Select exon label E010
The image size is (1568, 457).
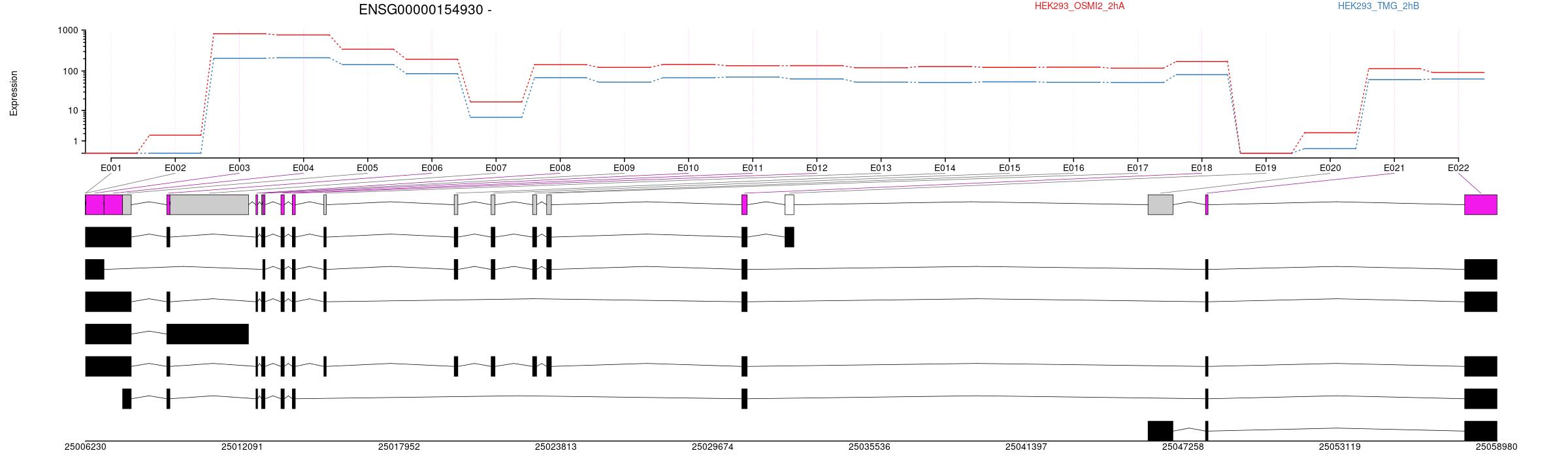point(688,168)
